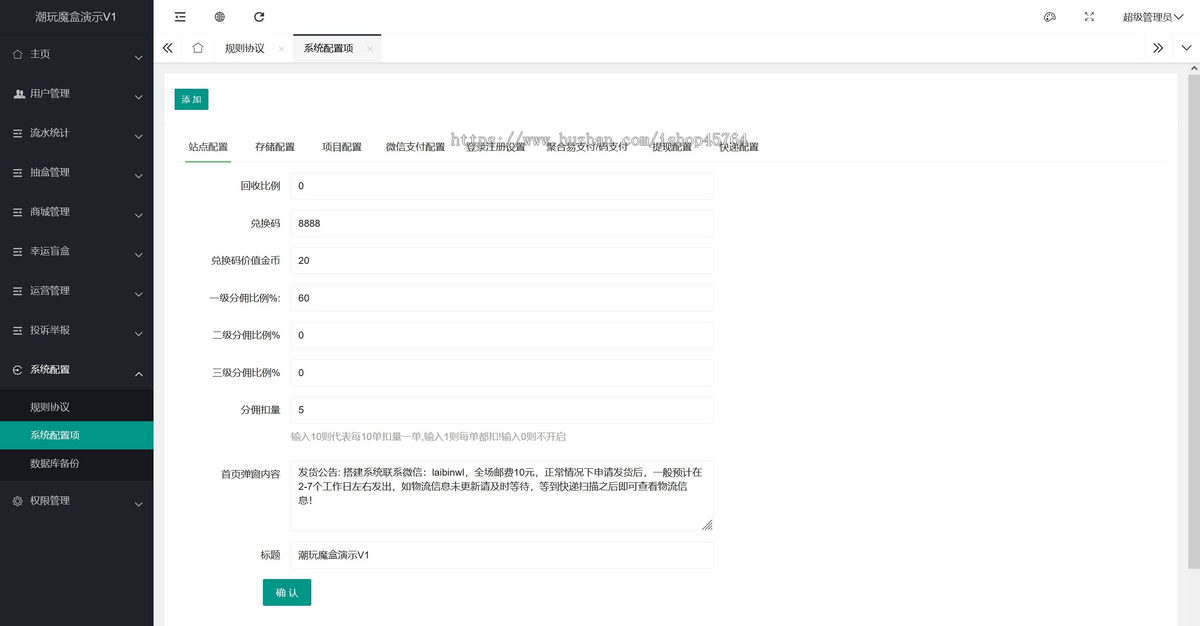Go to home tab house icon

click(198, 48)
